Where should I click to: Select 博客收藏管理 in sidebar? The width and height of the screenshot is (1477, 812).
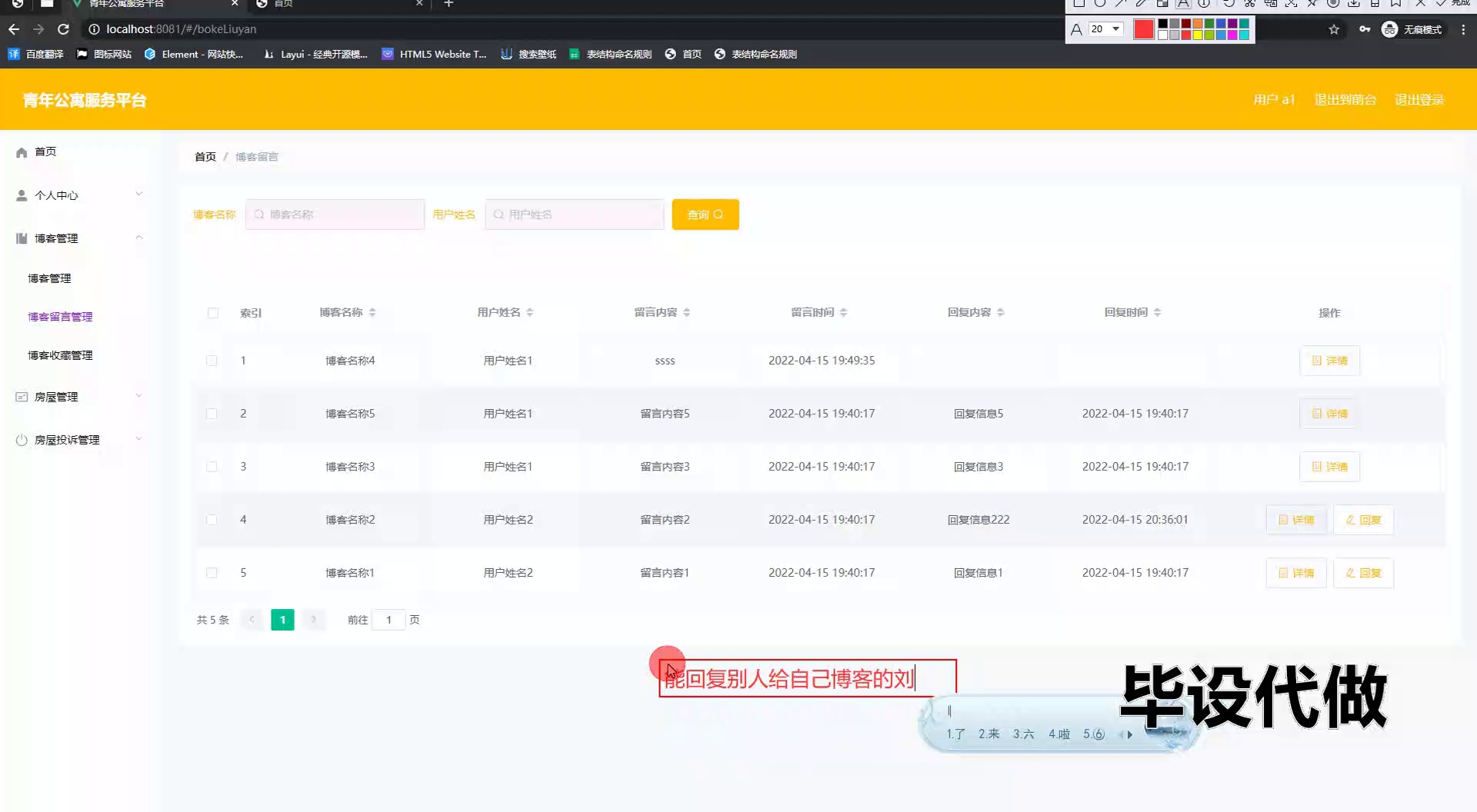pyautogui.click(x=60, y=355)
